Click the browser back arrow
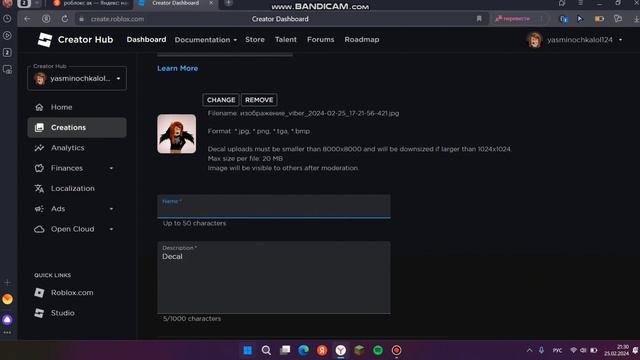The image size is (640, 360). (x=27, y=19)
